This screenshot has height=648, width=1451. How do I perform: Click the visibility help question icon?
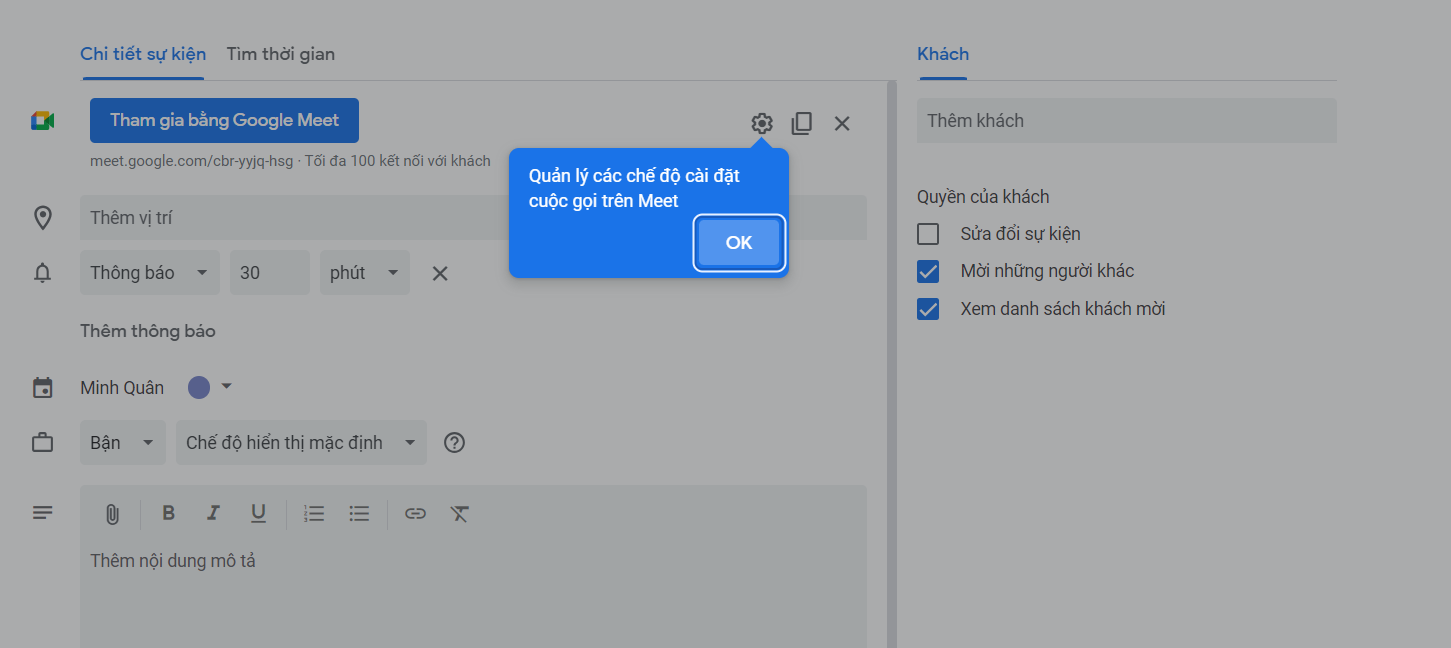454,442
